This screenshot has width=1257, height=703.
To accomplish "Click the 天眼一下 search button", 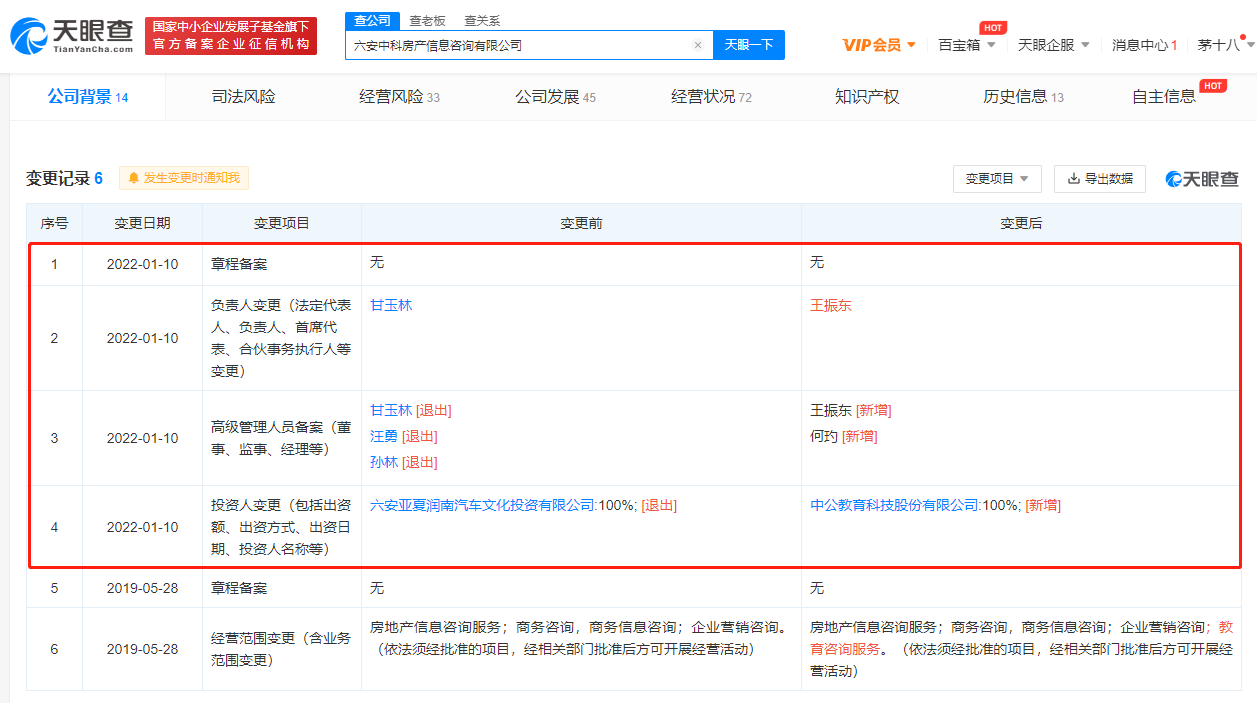I will tap(749, 45).
